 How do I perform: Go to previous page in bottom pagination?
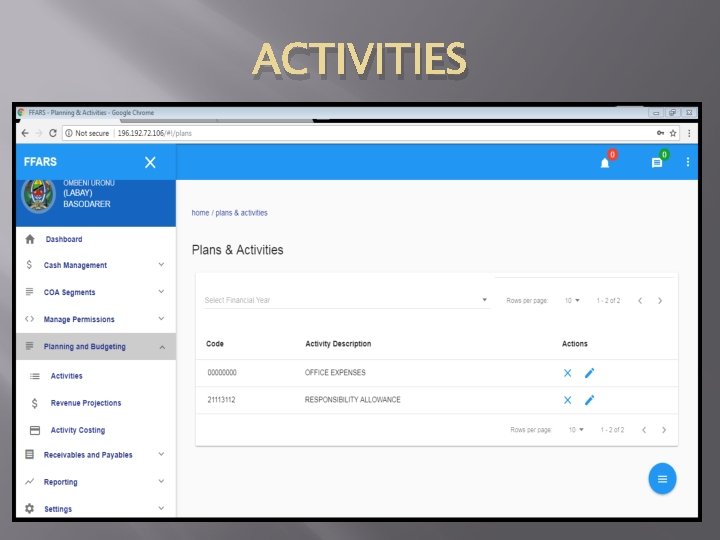click(644, 430)
